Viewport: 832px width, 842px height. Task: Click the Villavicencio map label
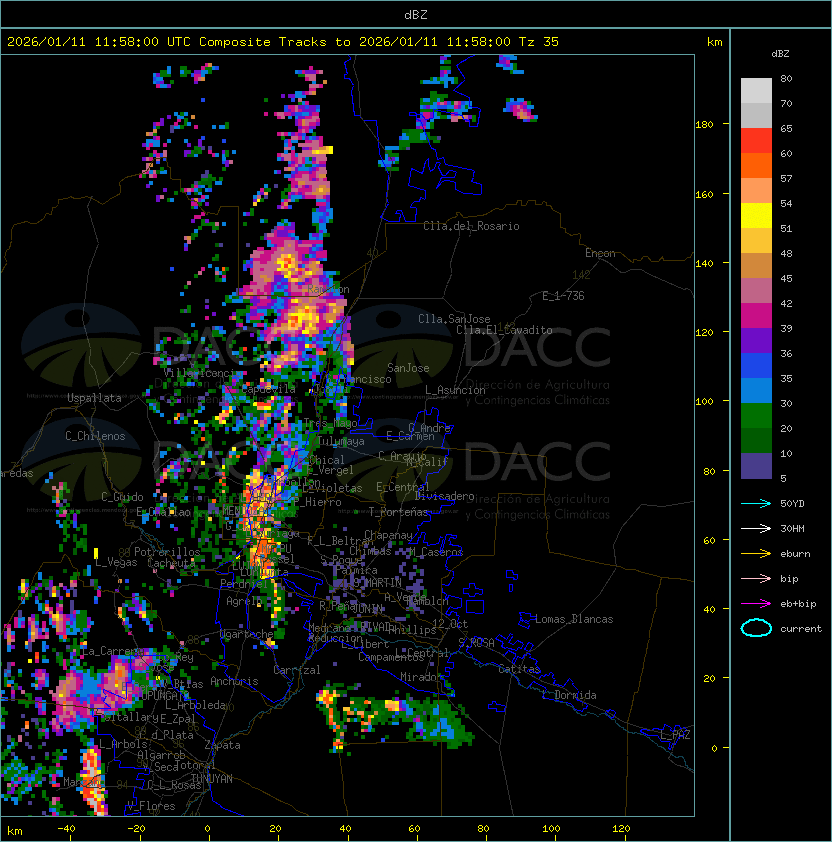200,373
